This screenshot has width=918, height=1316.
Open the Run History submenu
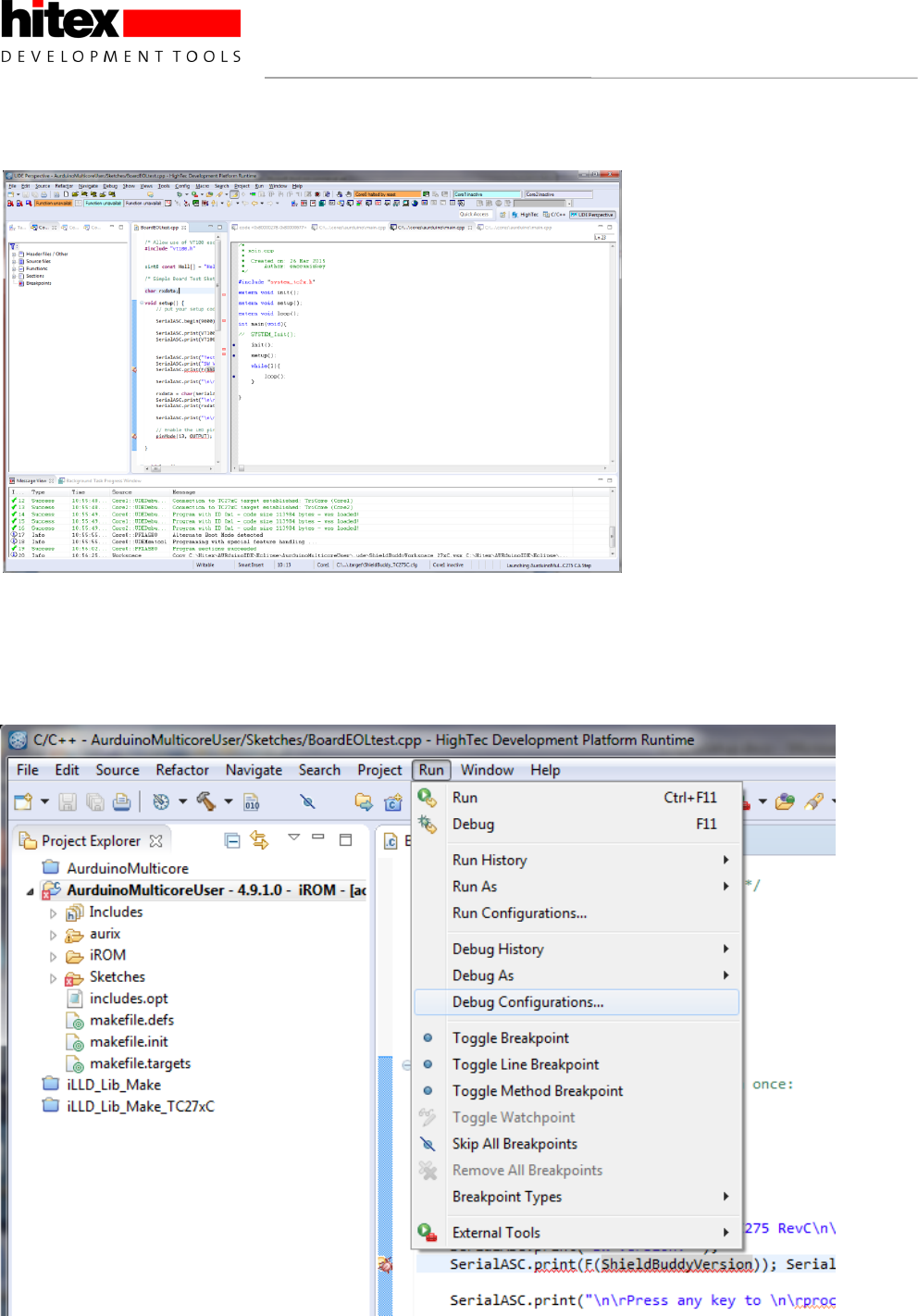577,860
